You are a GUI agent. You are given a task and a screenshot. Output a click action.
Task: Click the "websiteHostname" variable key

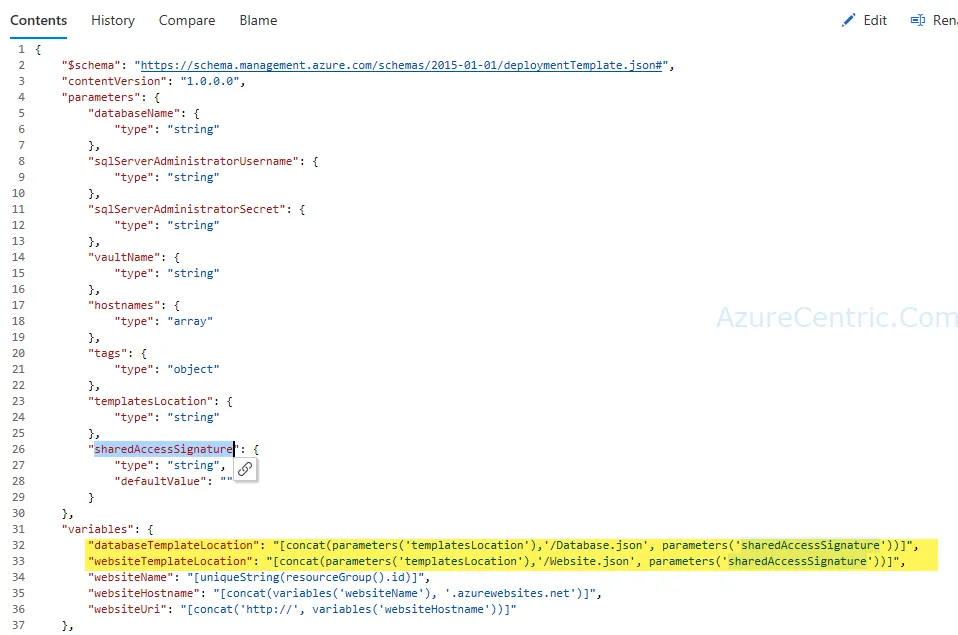pyautogui.click(x=144, y=593)
